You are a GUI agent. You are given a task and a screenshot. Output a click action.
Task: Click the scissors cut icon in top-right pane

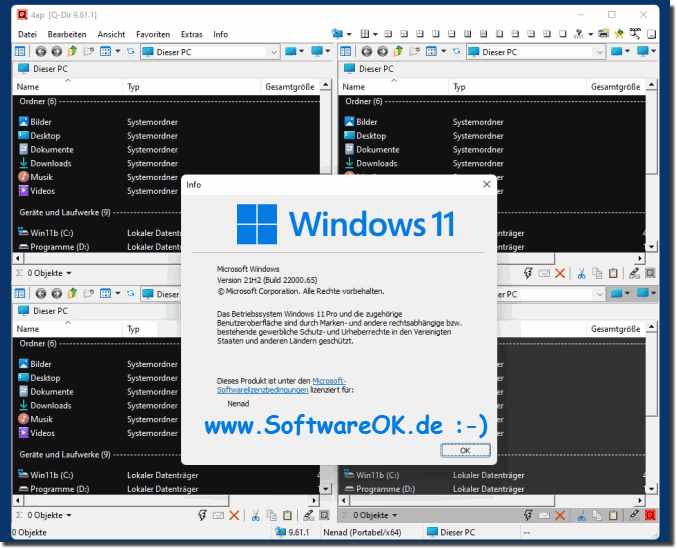pyautogui.click(x=582, y=273)
